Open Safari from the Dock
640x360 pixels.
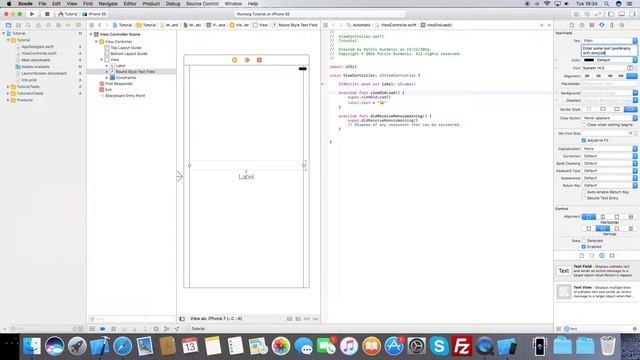coord(122,346)
